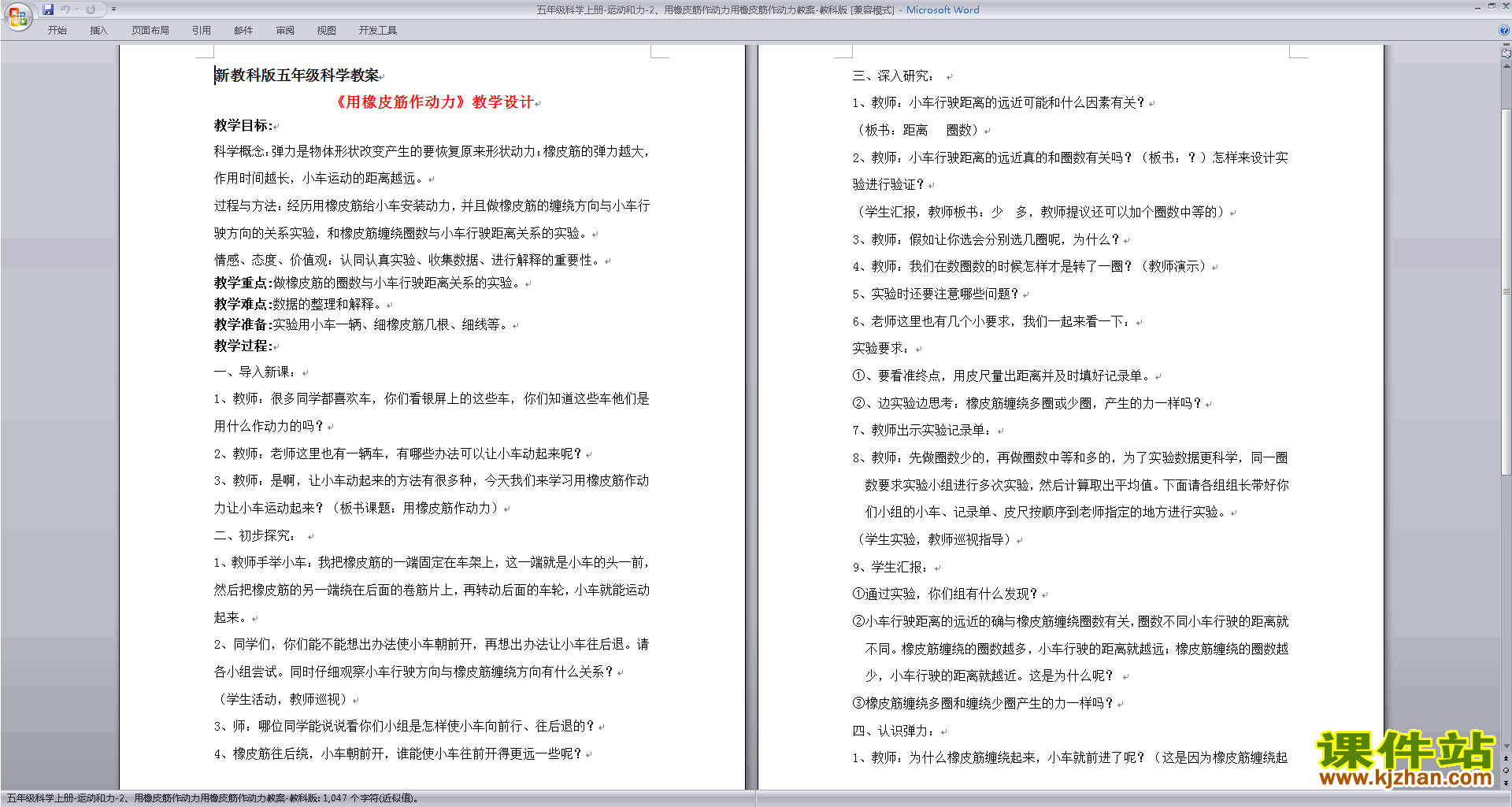
Task: Click the Next Page double-arrow button
Action: tap(1506, 783)
